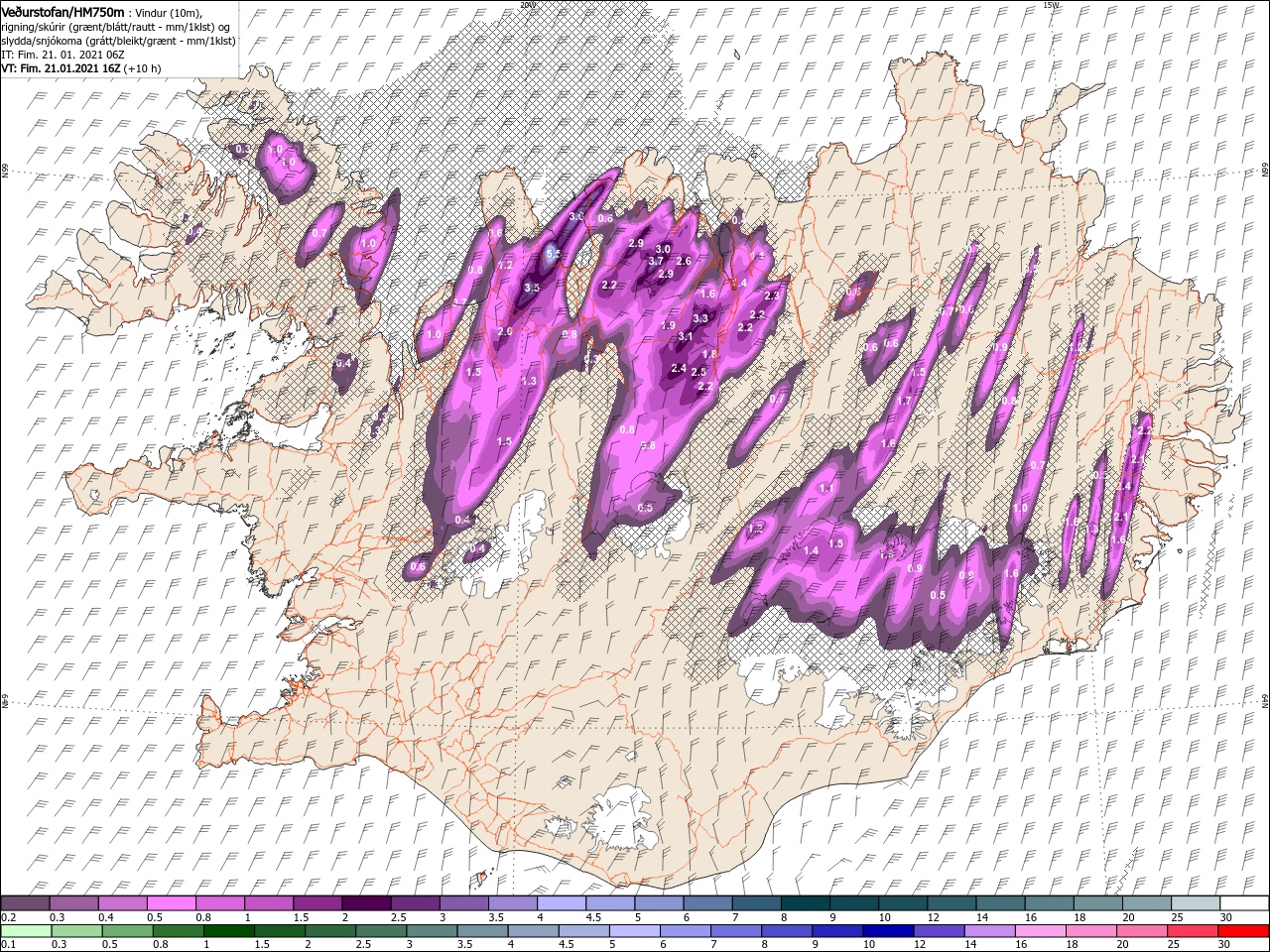Image resolution: width=1270 pixels, height=952 pixels.
Task: Click the dark green lower swatch between 1 and 1.5
Action: coord(229,931)
